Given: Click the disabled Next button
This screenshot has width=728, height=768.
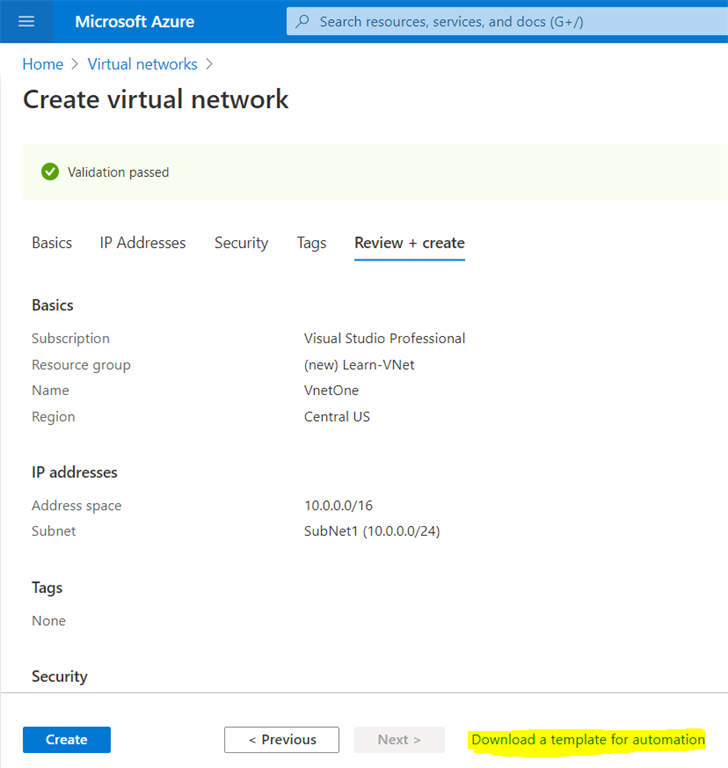Looking at the screenshot, I should (x=399, y=740).
